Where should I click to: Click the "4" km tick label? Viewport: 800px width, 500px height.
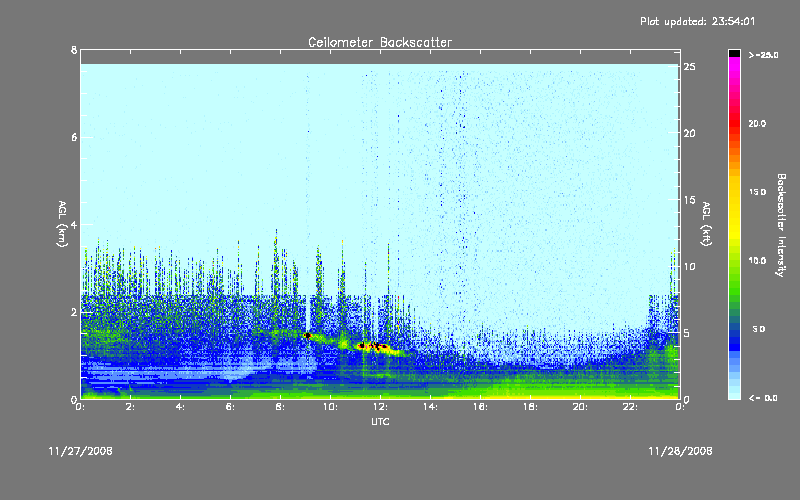tap(74, 224)
